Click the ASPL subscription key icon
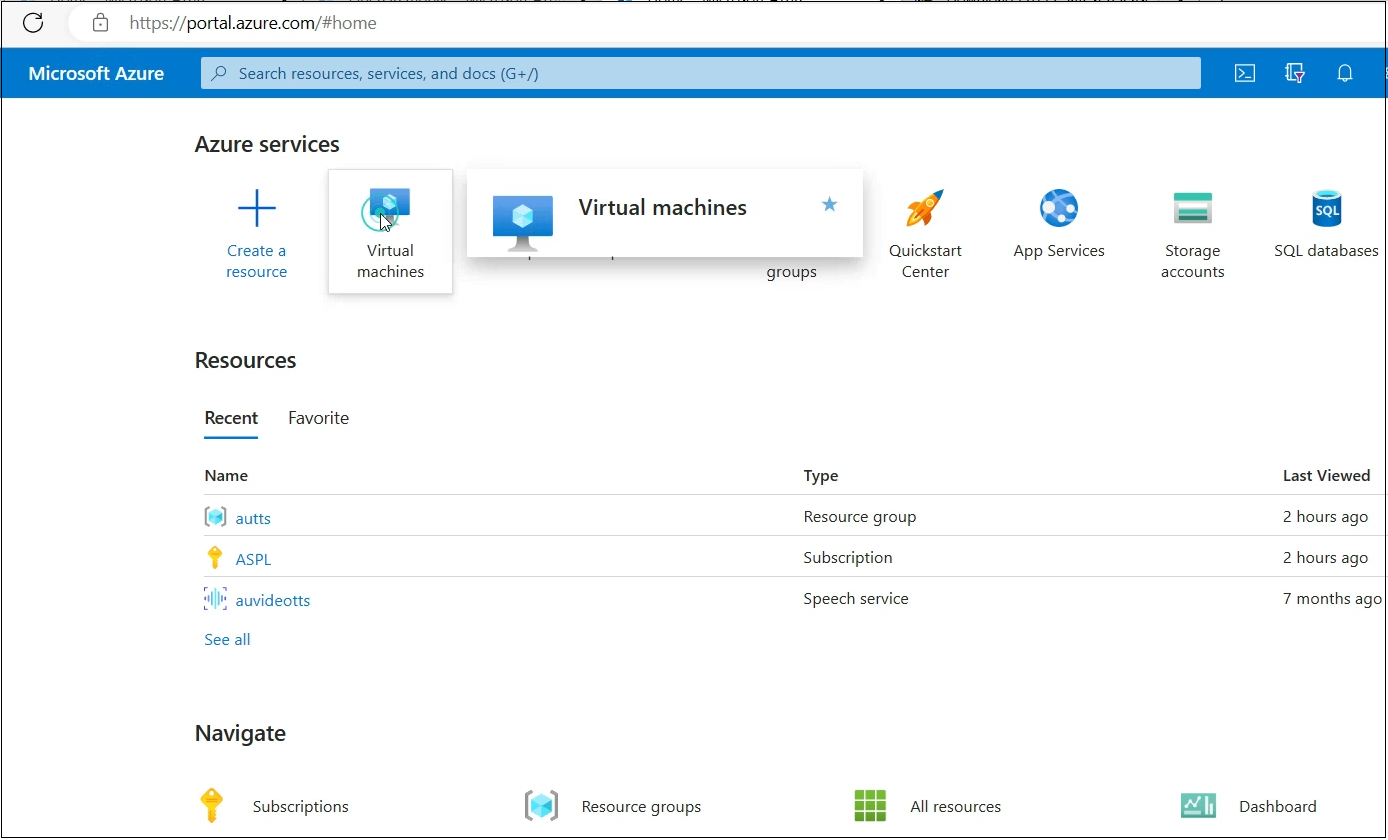 click(x=214, y=558)
